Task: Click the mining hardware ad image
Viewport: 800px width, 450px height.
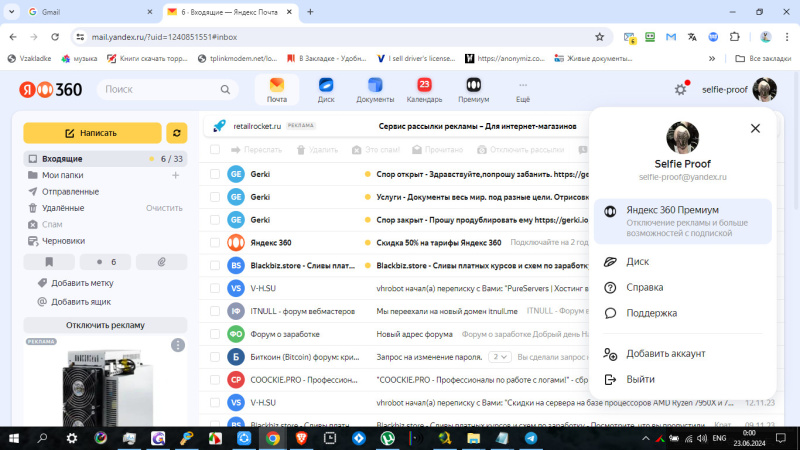Action: (x=106, y=388)
